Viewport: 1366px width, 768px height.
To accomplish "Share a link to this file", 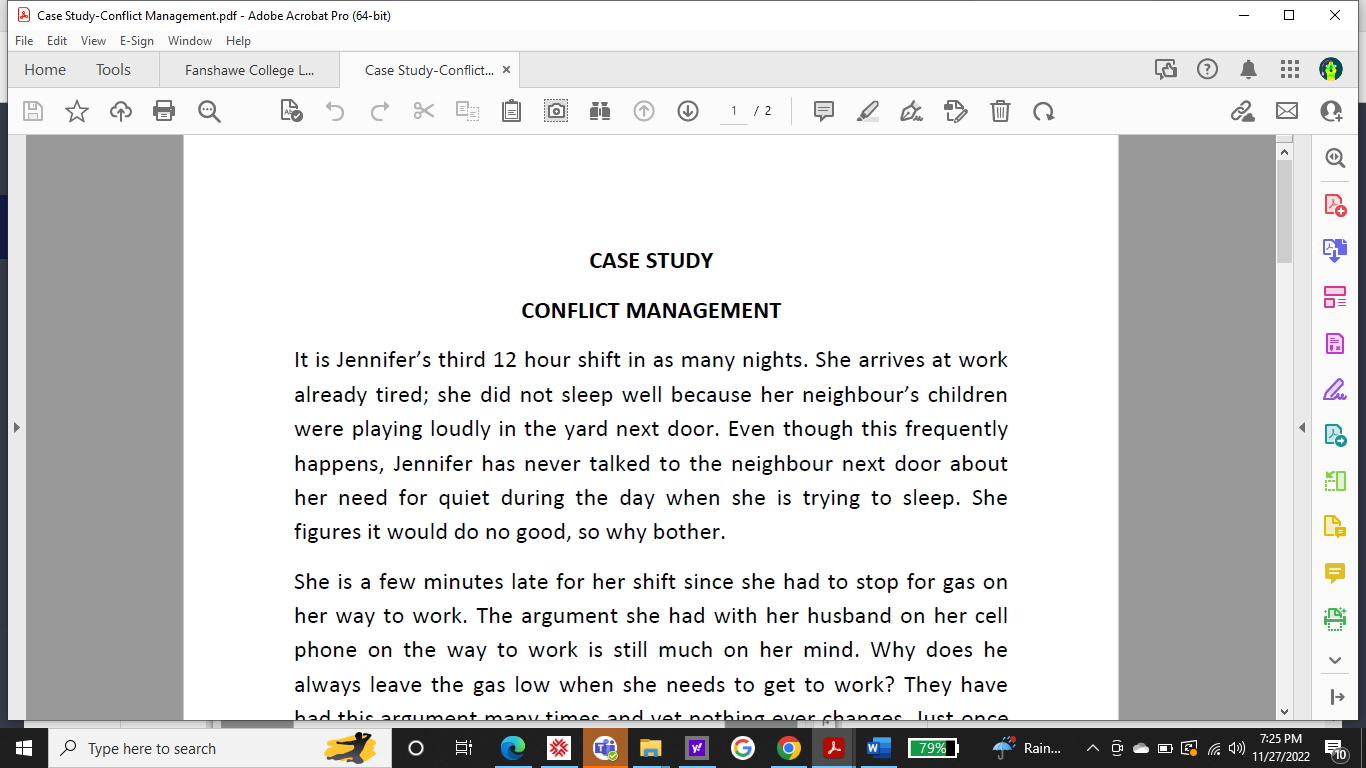I will (x=1243, y=111).
